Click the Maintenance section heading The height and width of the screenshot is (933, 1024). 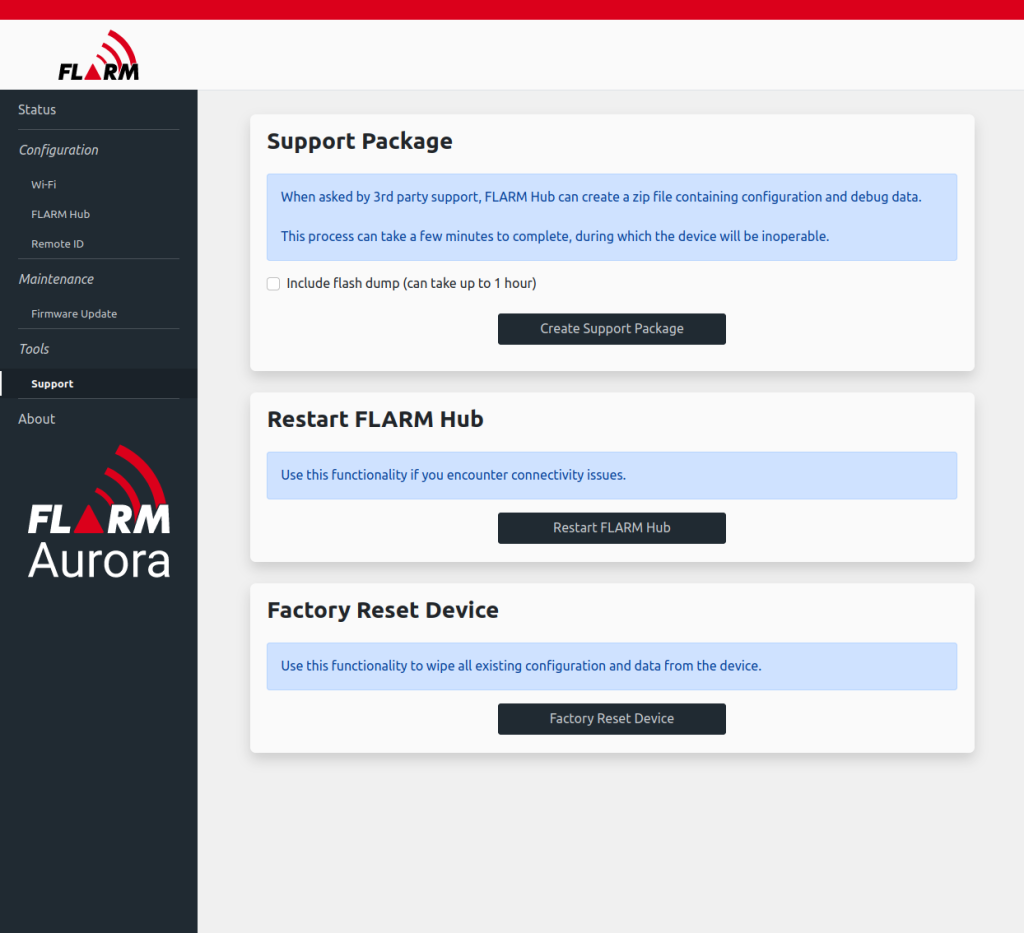pos(56,279)
